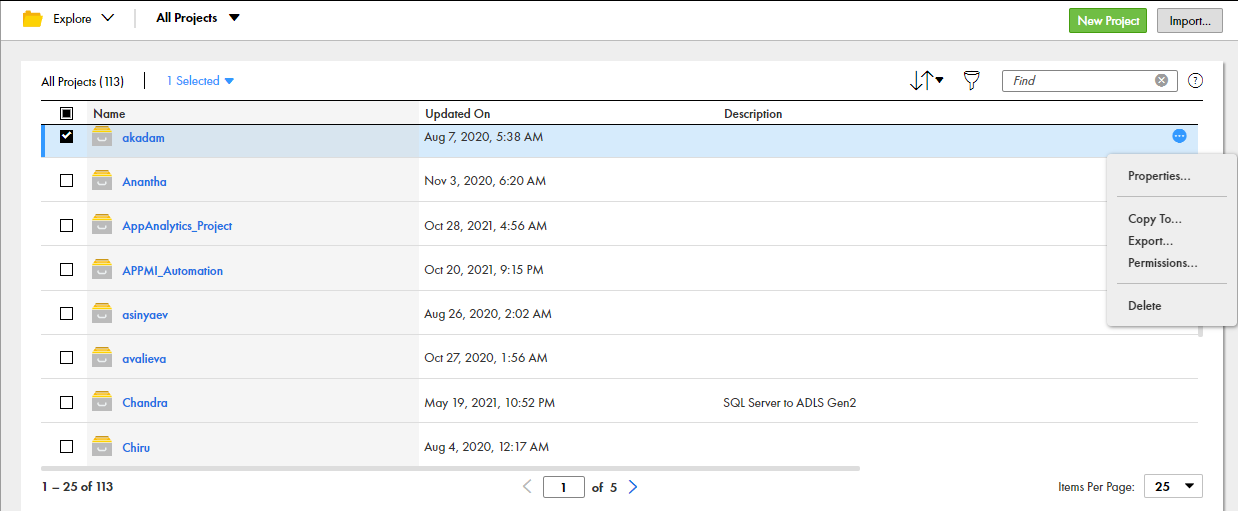Click the Chandra project folder icon
The image size is (1238, 511).
click(101, 402)
